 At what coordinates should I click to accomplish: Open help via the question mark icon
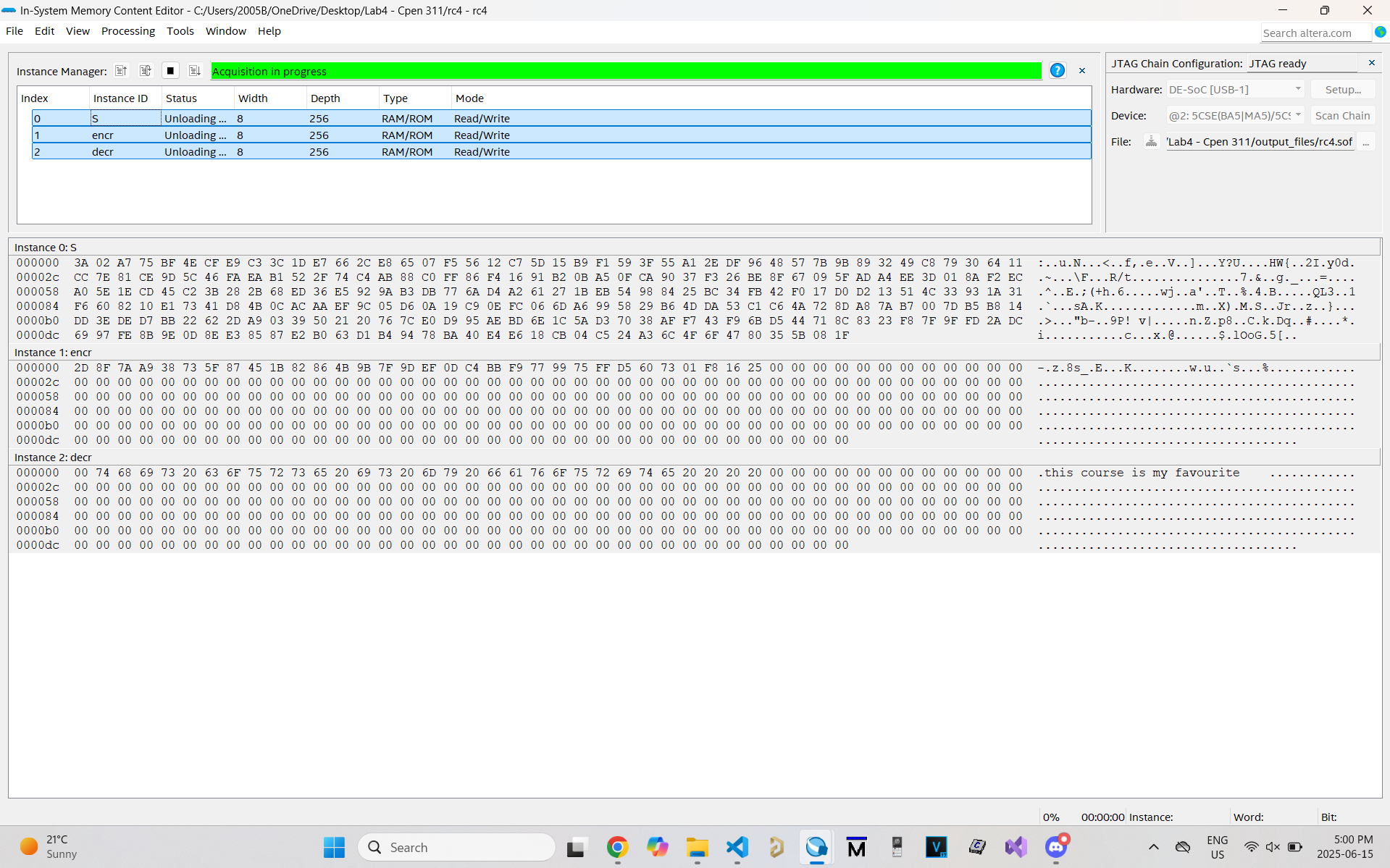pyautogui.click(x=1057, y=70)
